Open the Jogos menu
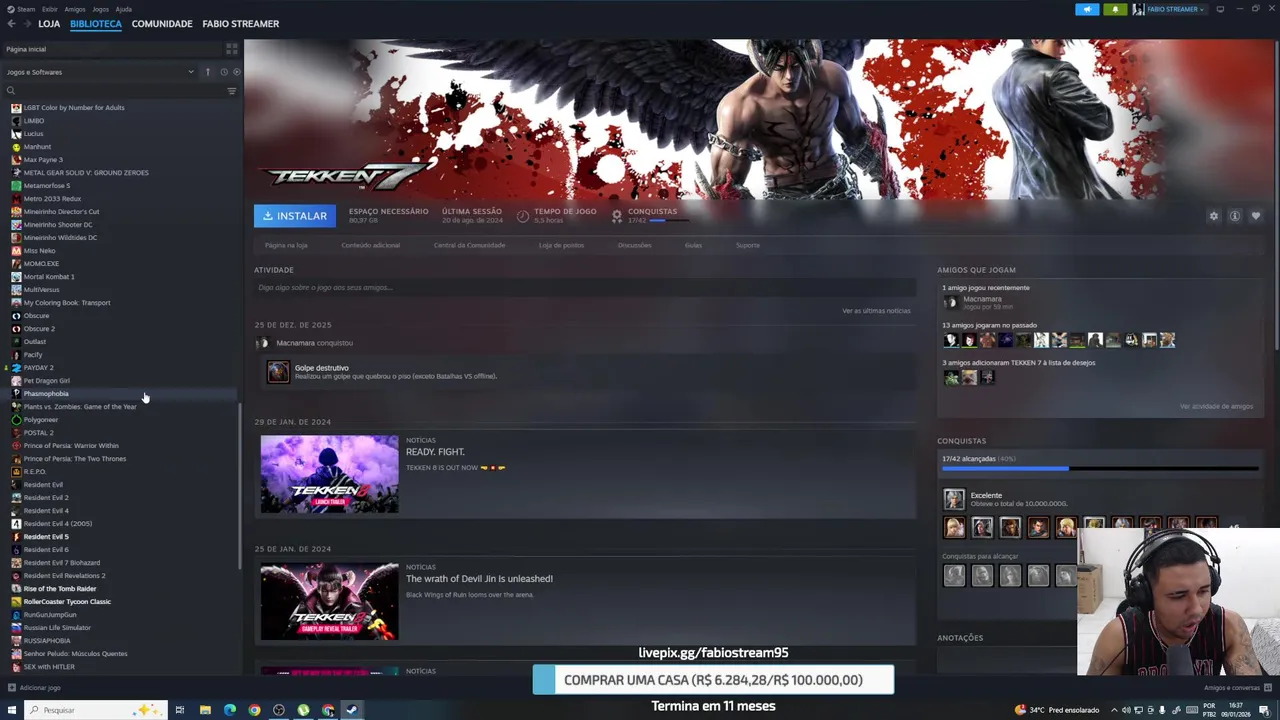This screenshot has width=1280, height=720. [101, 9]
